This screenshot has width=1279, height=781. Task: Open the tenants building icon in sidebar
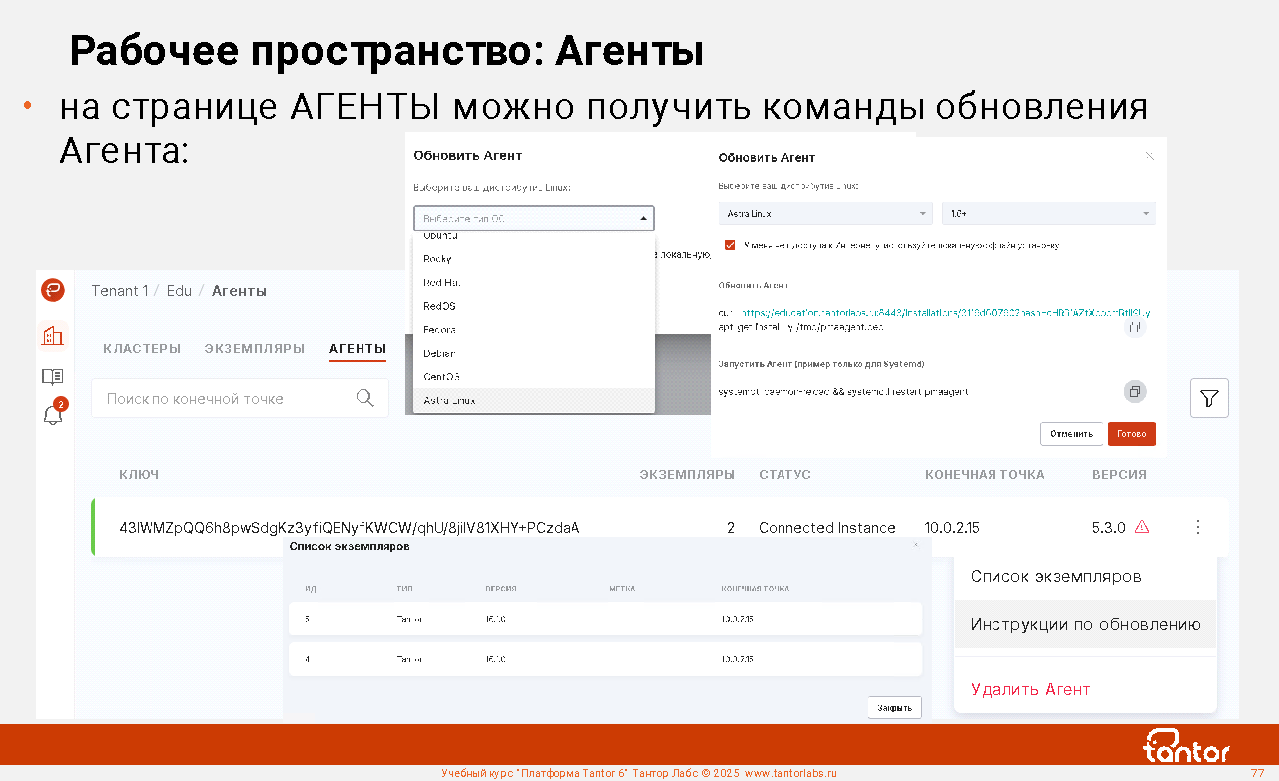tap(53, 336)
